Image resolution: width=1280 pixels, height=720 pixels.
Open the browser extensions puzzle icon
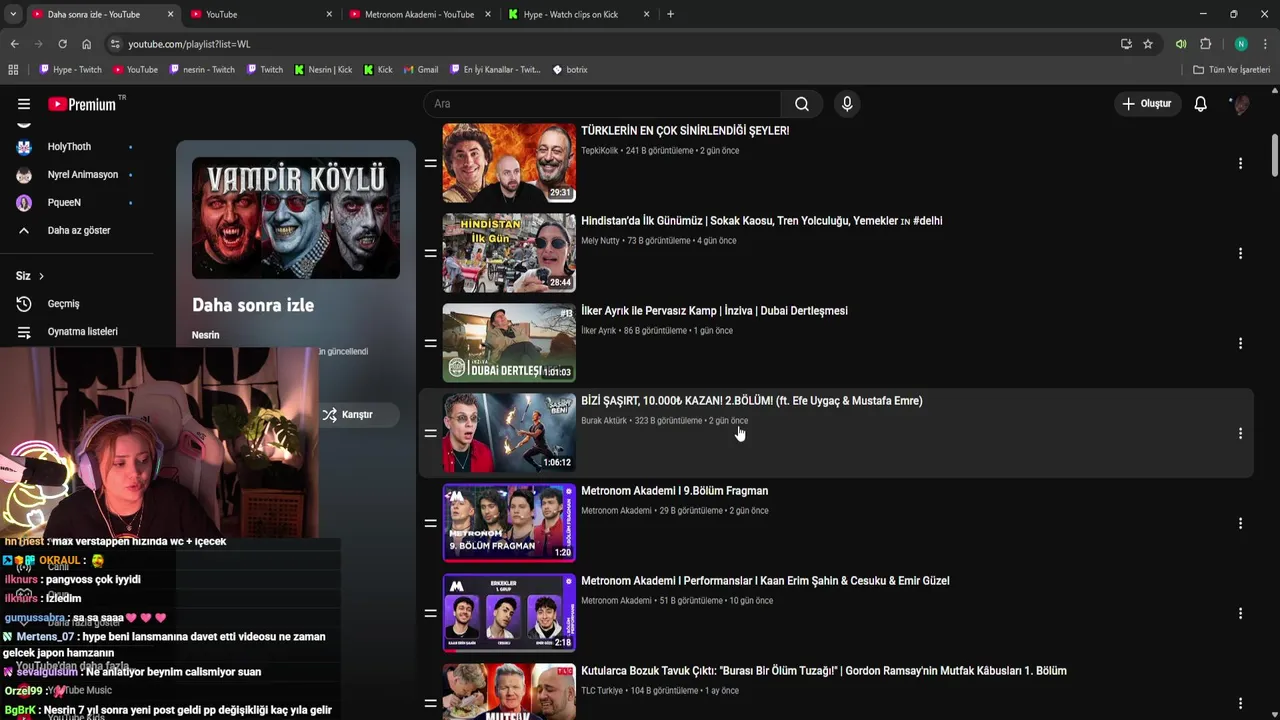point(1205,44)
